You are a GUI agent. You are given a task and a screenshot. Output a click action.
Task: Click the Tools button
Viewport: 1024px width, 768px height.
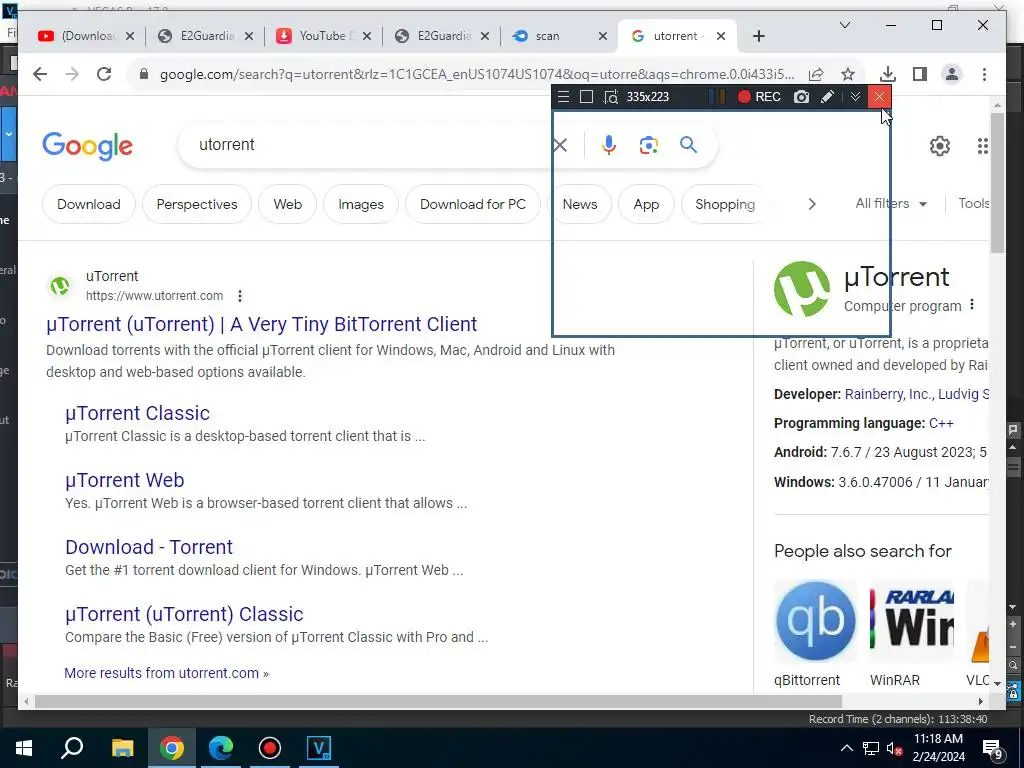(x=974, y=204)
